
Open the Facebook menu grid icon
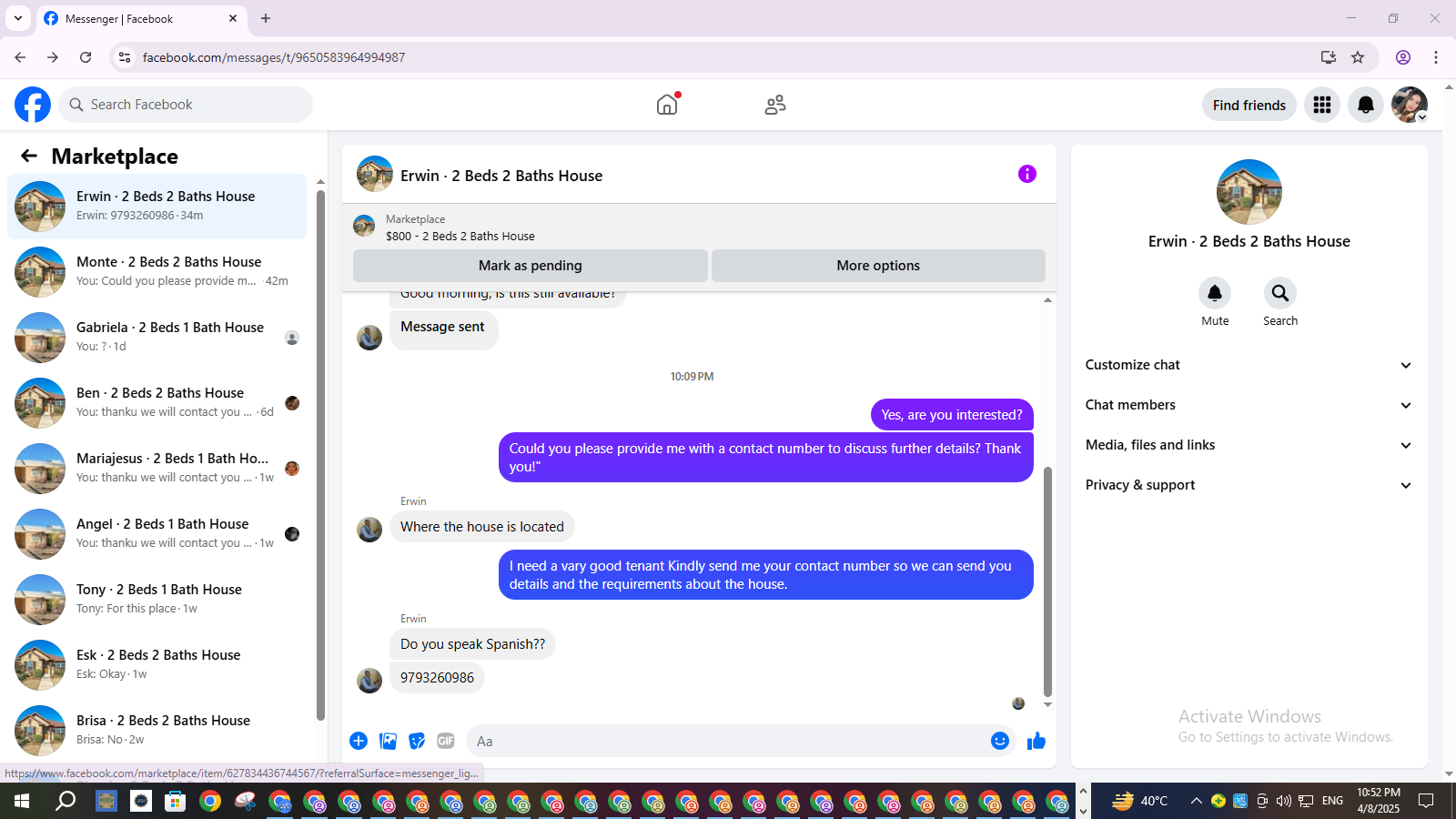coord(1322,105)
